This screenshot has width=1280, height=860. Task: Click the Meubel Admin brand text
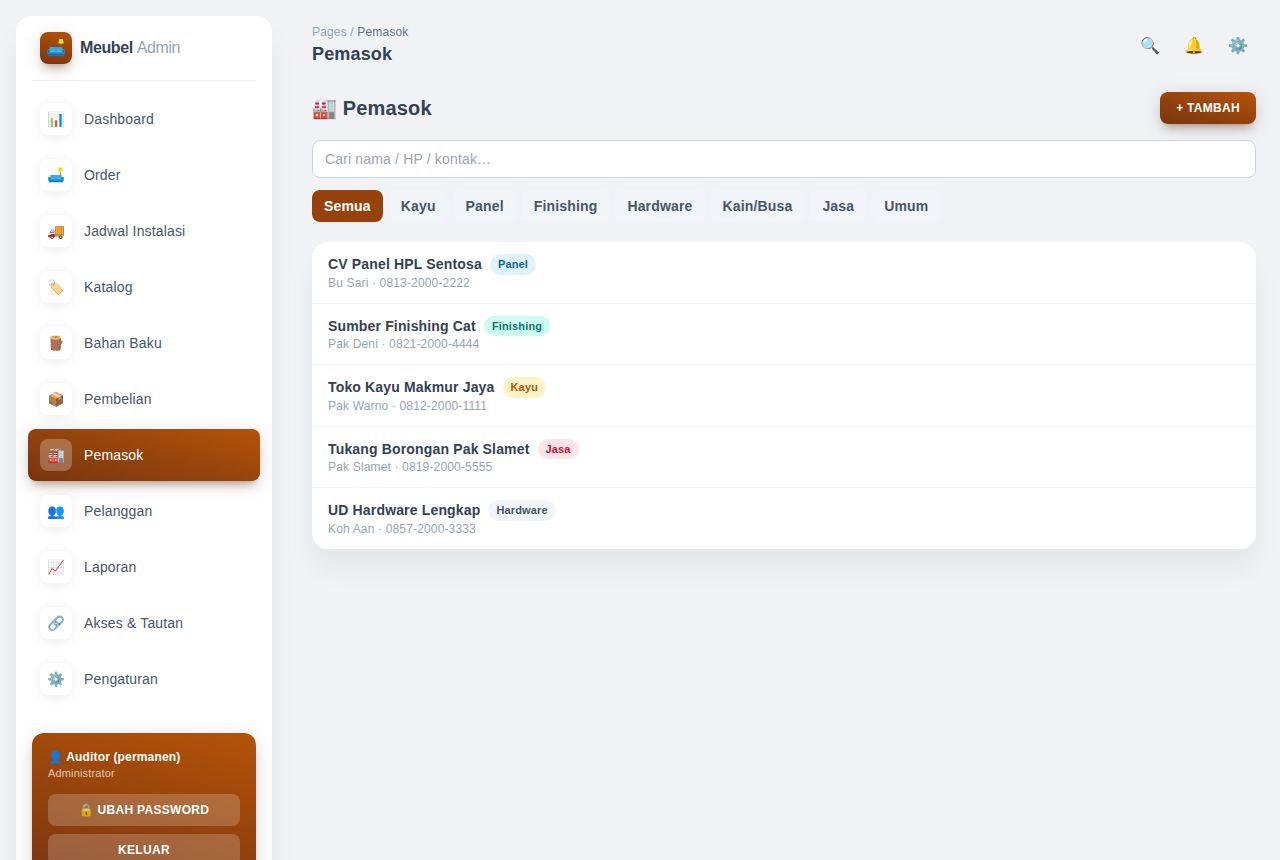click(x=130, y=48)
